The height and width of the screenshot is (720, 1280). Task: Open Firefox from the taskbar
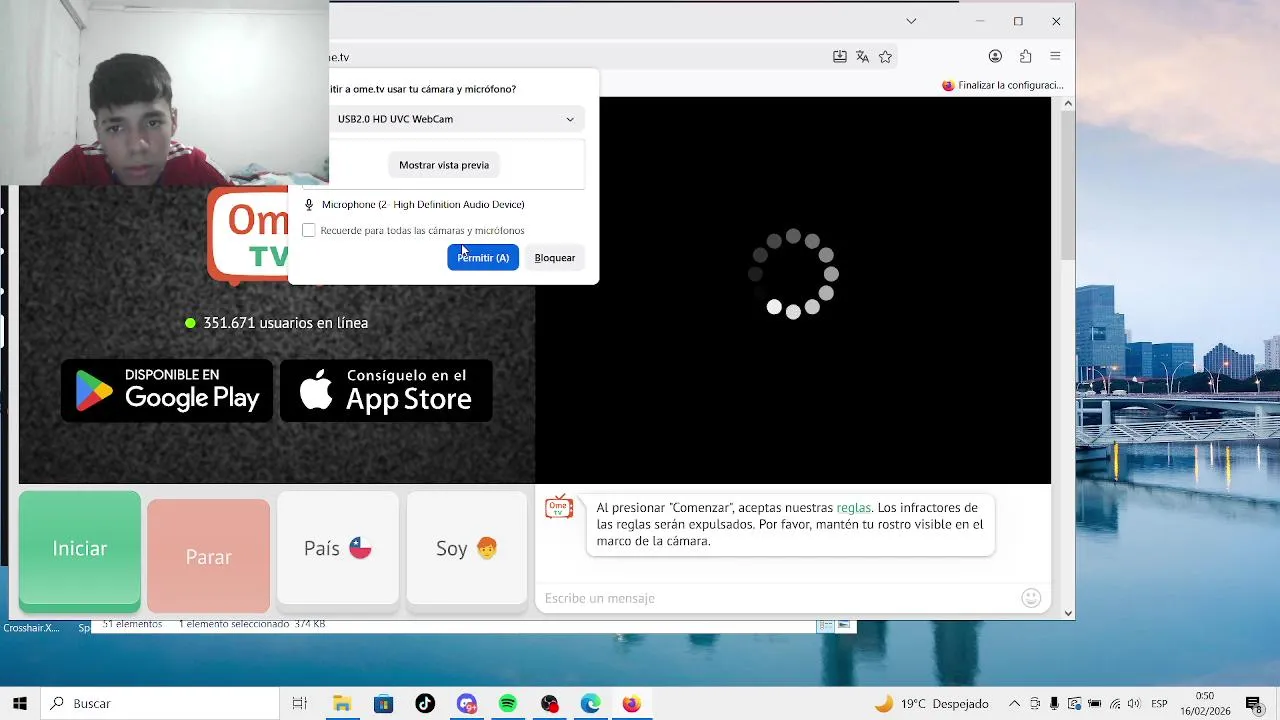click(631, 704)
